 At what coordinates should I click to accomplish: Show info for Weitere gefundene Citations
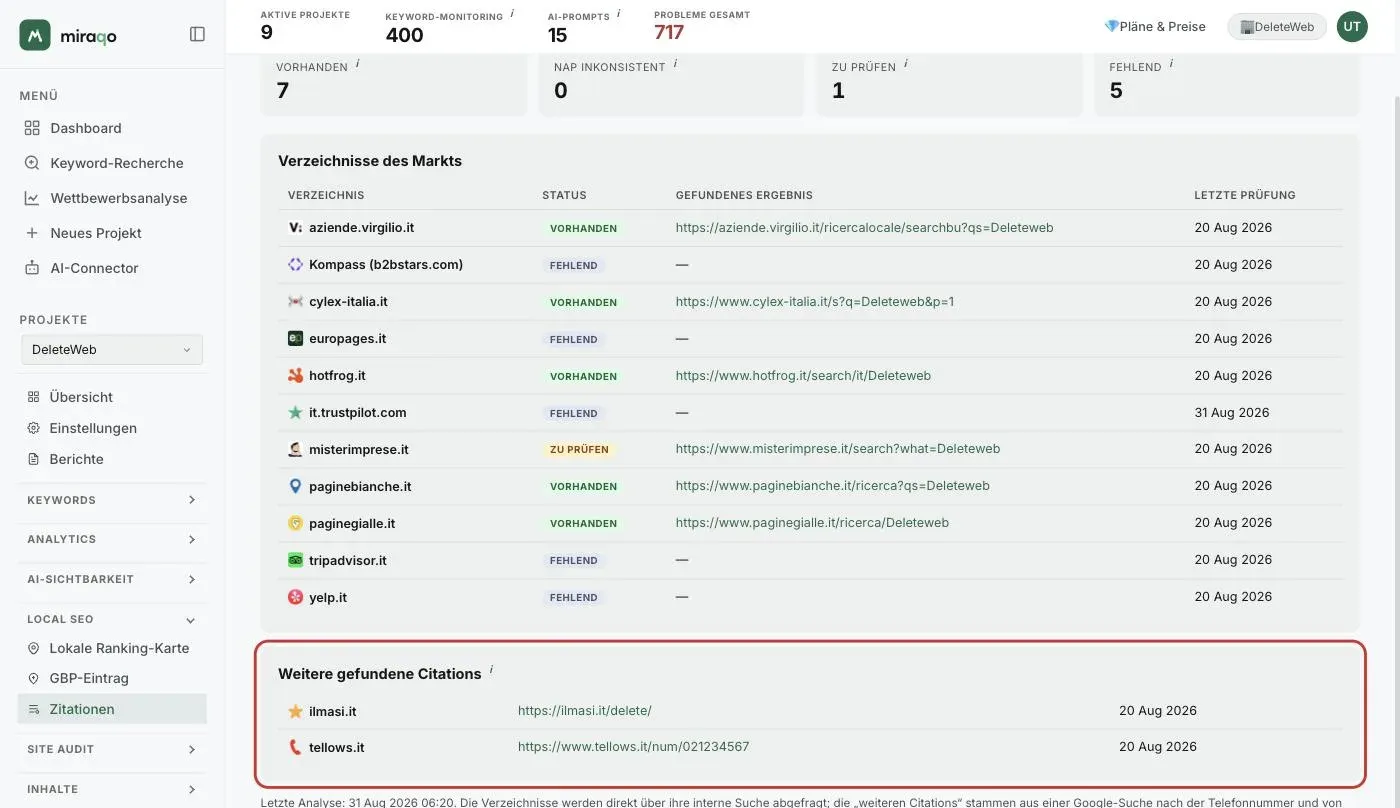point(491,670)
